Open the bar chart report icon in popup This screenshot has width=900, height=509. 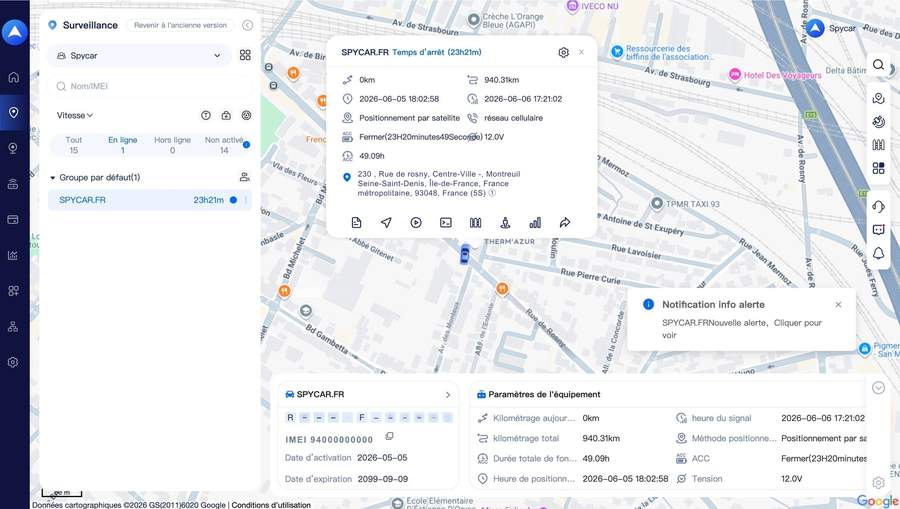(535, 223)
